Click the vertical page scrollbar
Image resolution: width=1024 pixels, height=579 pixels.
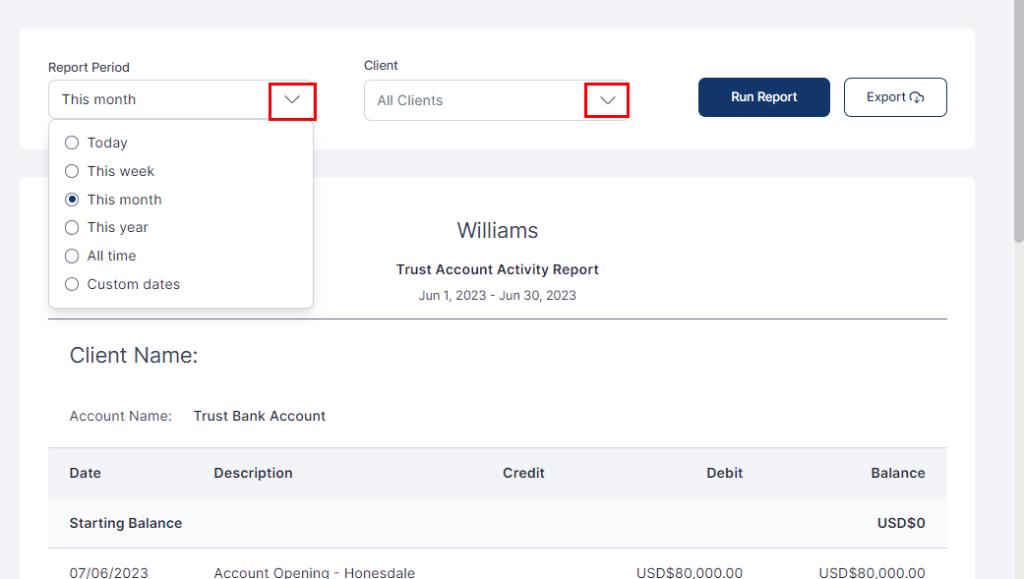pos(1018,120)
